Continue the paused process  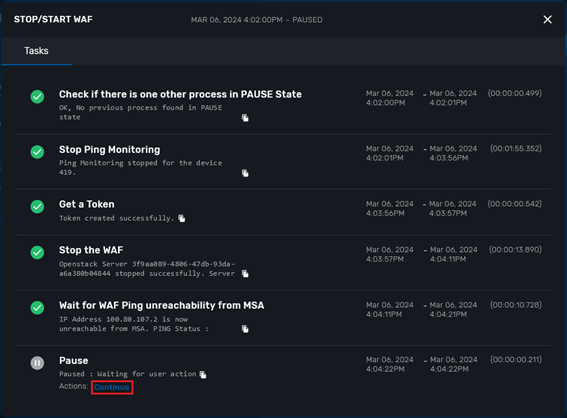[x=112, y=387]
